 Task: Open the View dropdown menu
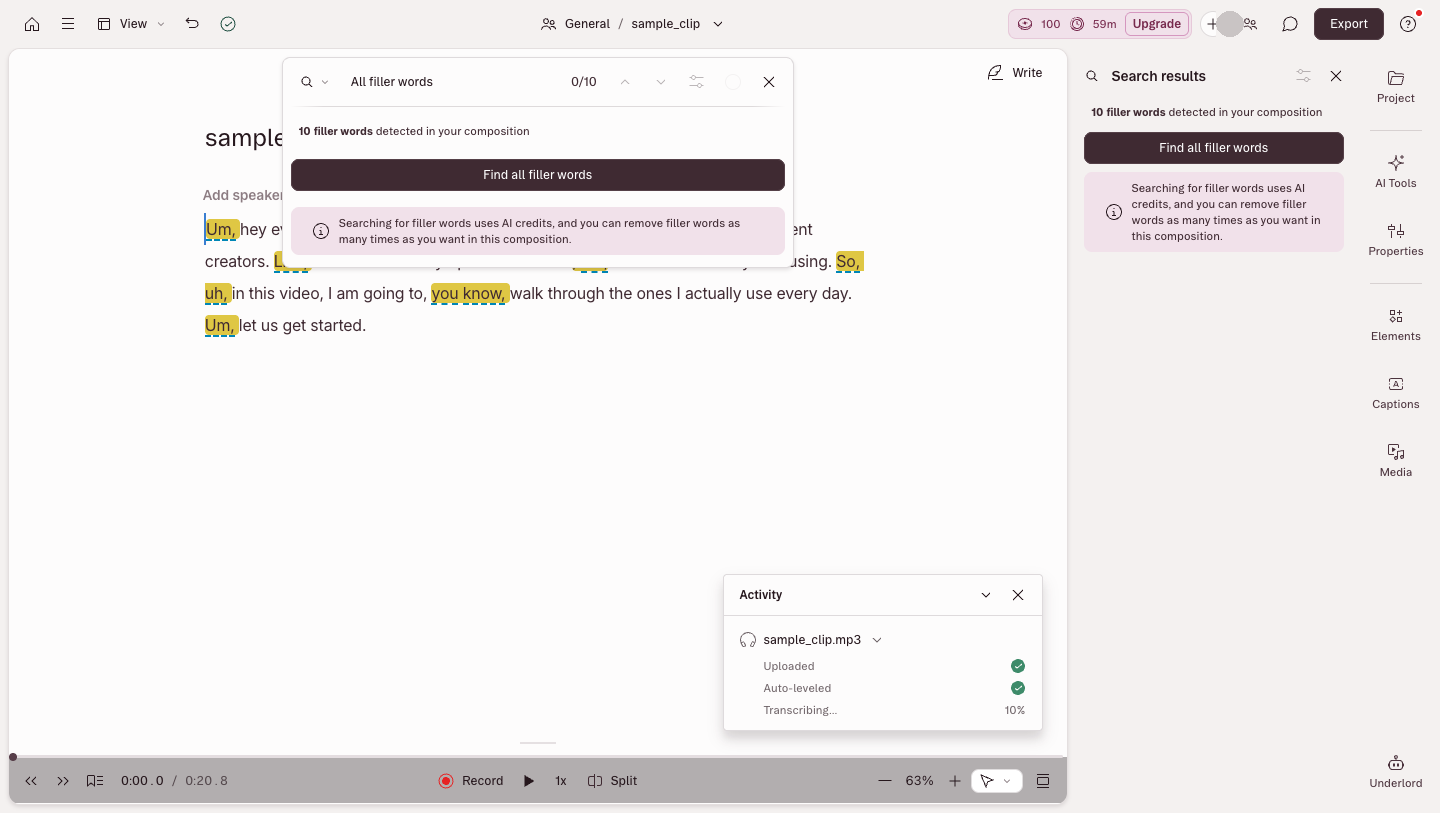click(131, 24)
